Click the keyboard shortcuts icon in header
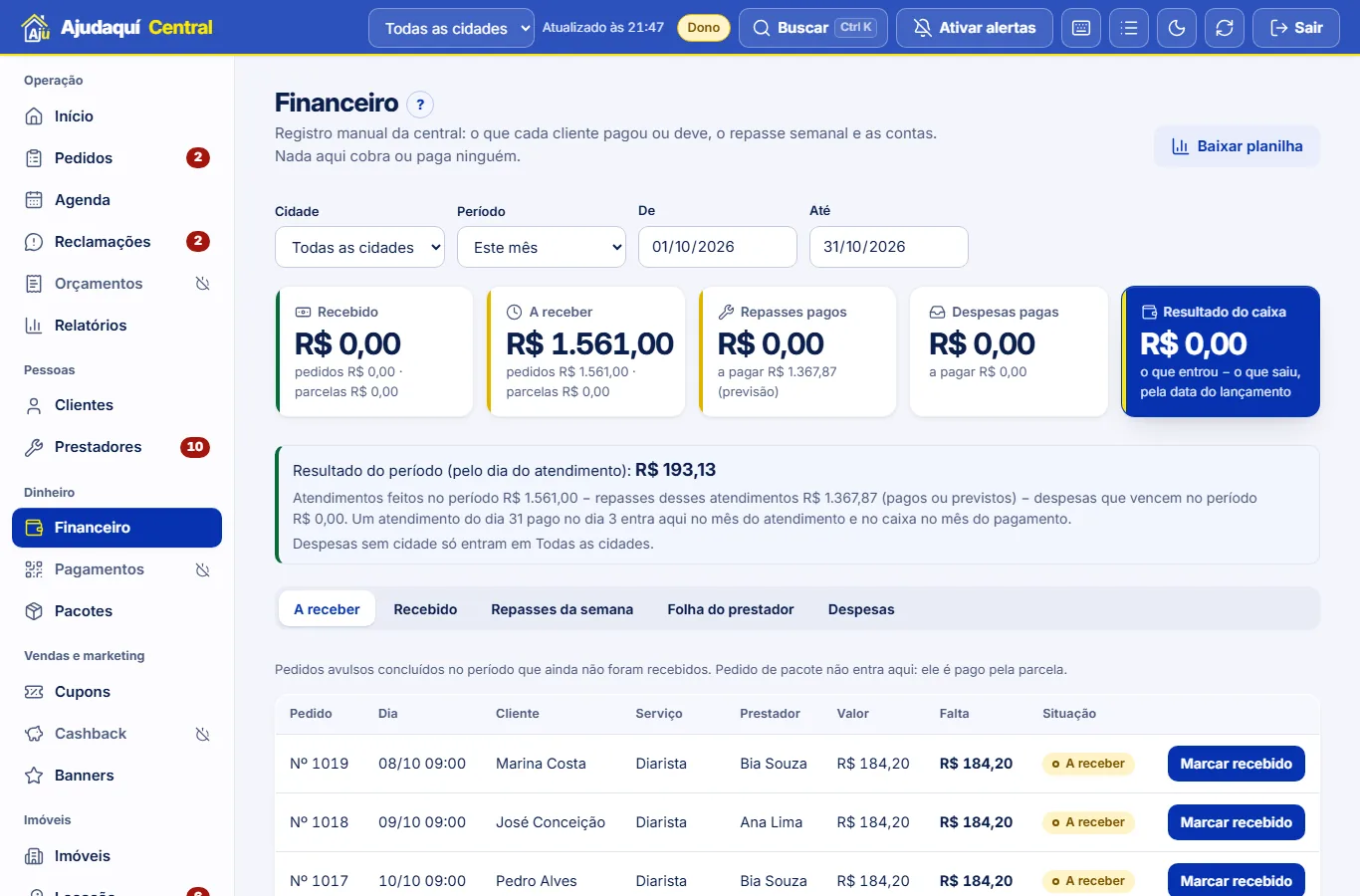Viewport: 1360px width, 896px height. 1081,28
